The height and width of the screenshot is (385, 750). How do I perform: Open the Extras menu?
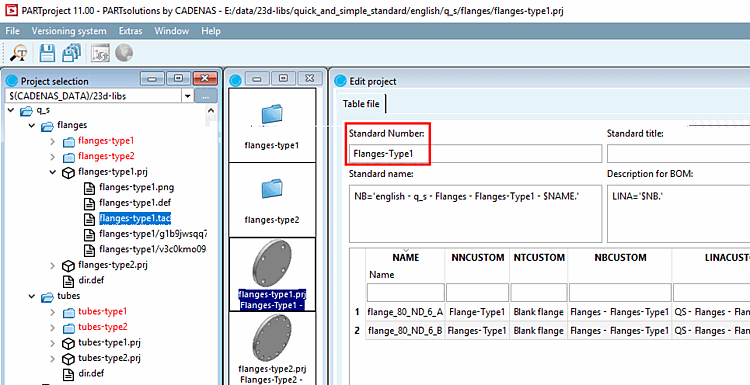click(x=131, y=31)
